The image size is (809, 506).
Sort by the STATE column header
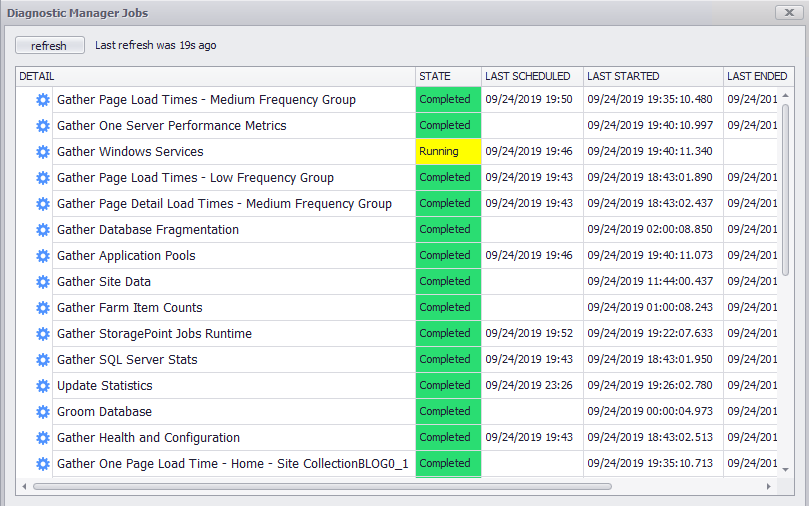(x=448, y=76)
